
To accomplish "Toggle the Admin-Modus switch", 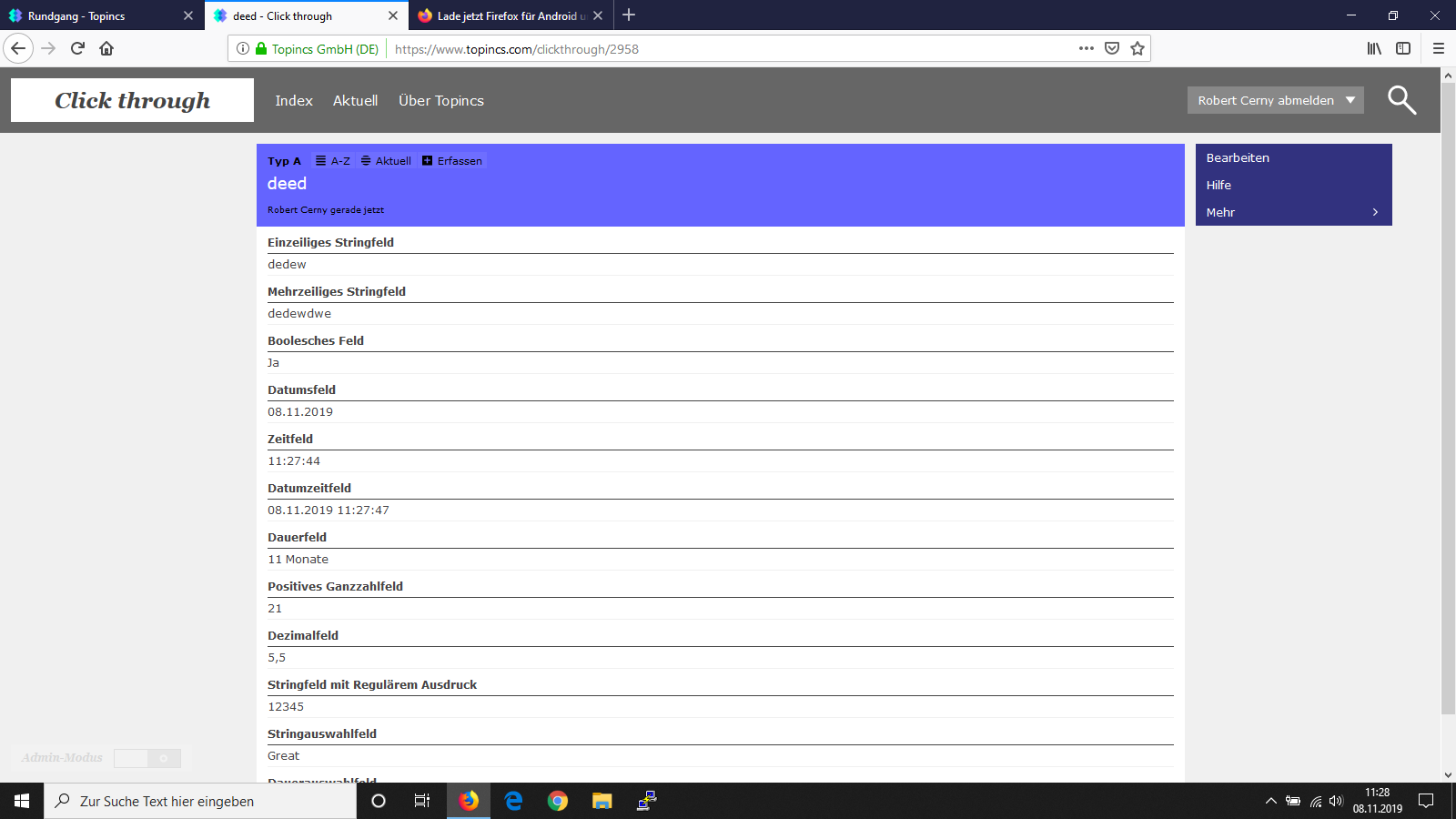I will (147, 758).
